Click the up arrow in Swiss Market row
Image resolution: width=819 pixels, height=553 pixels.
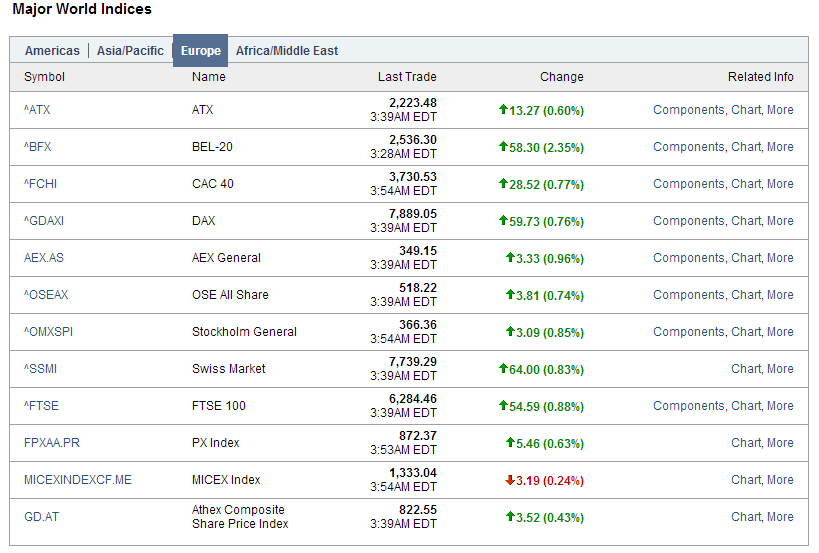tap(503, 369)
